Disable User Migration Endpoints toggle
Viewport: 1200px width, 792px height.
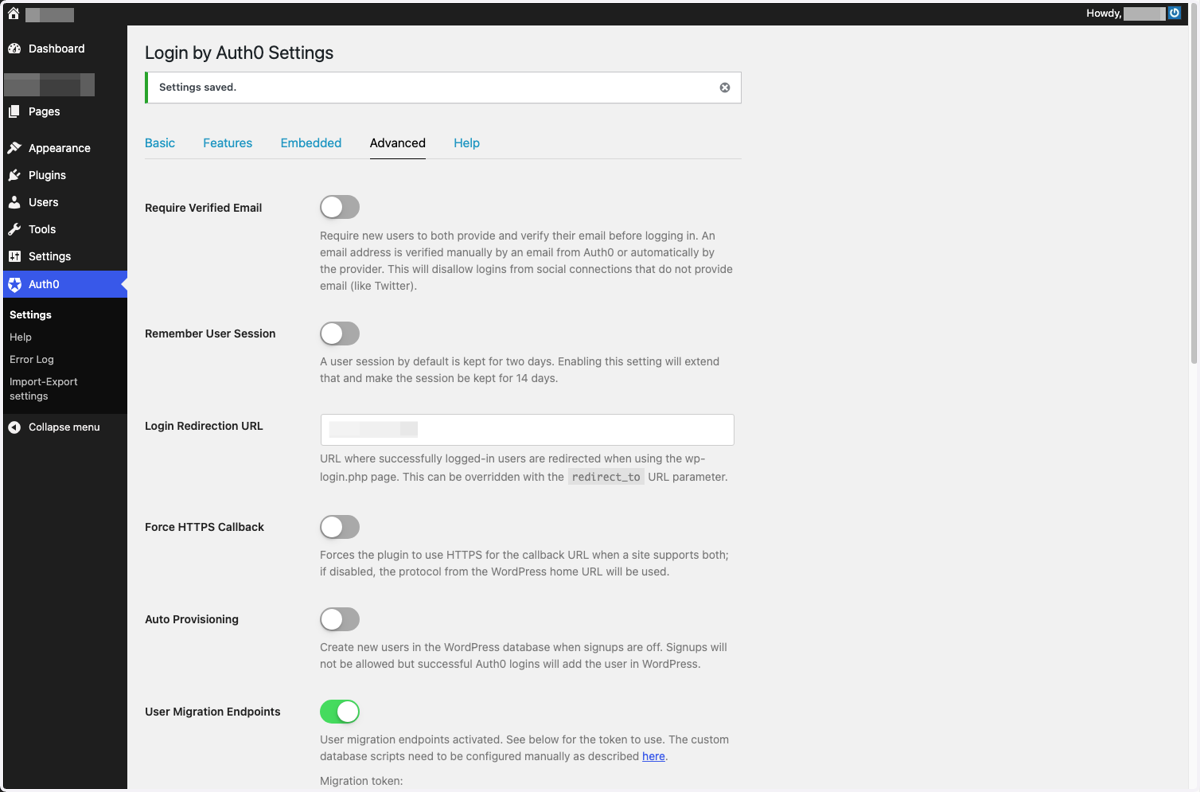click(340, 711)
